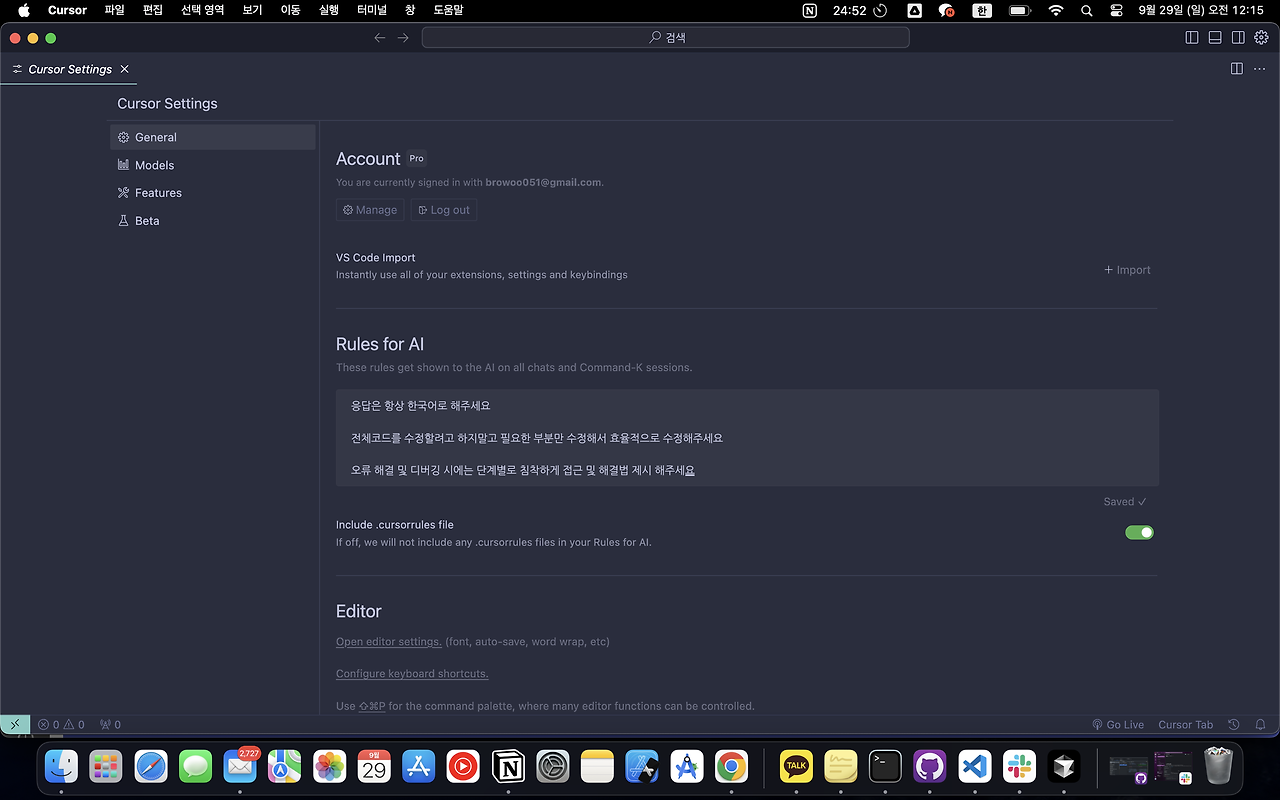This screenshot has height=800, width=1280.
Task: Open the Korean input source menu
Action: click(983, 10)
